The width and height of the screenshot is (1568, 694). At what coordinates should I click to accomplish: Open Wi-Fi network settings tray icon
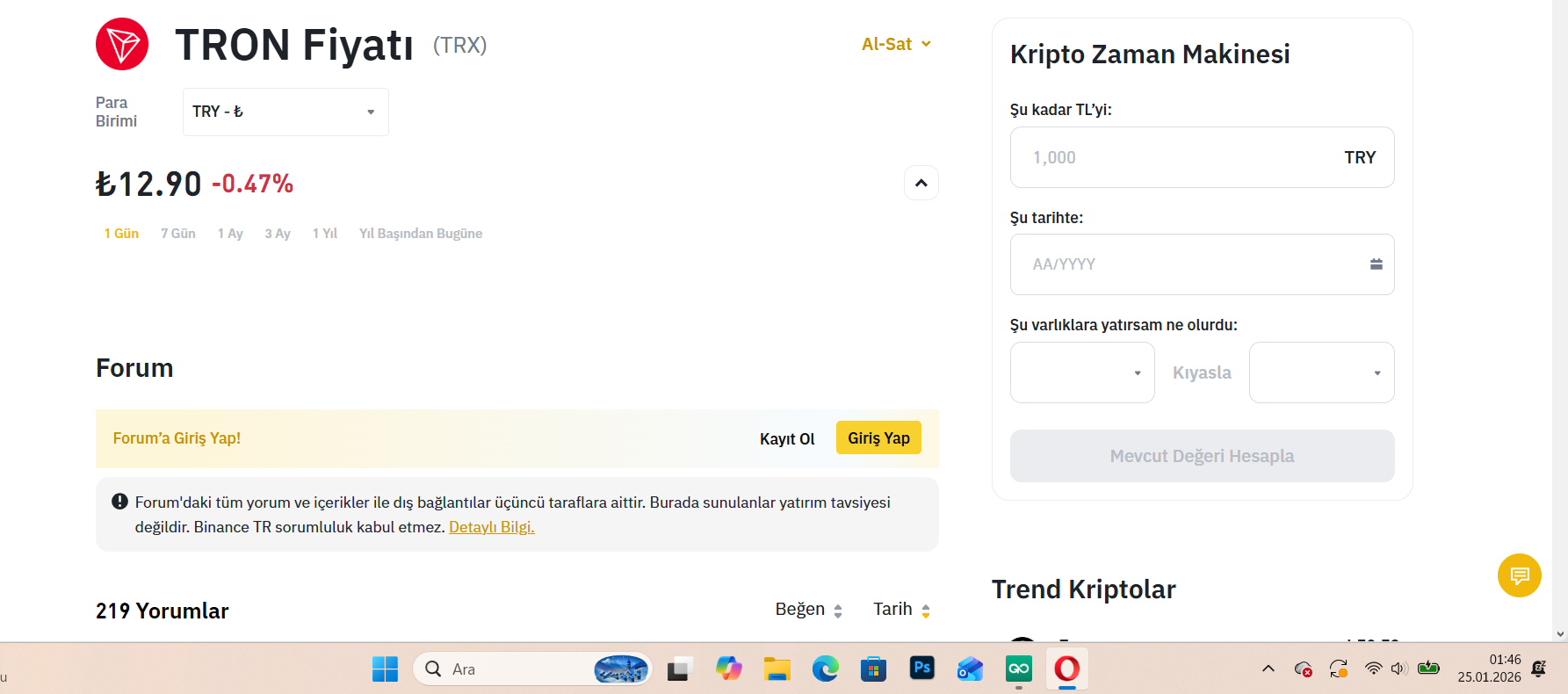1373,669
